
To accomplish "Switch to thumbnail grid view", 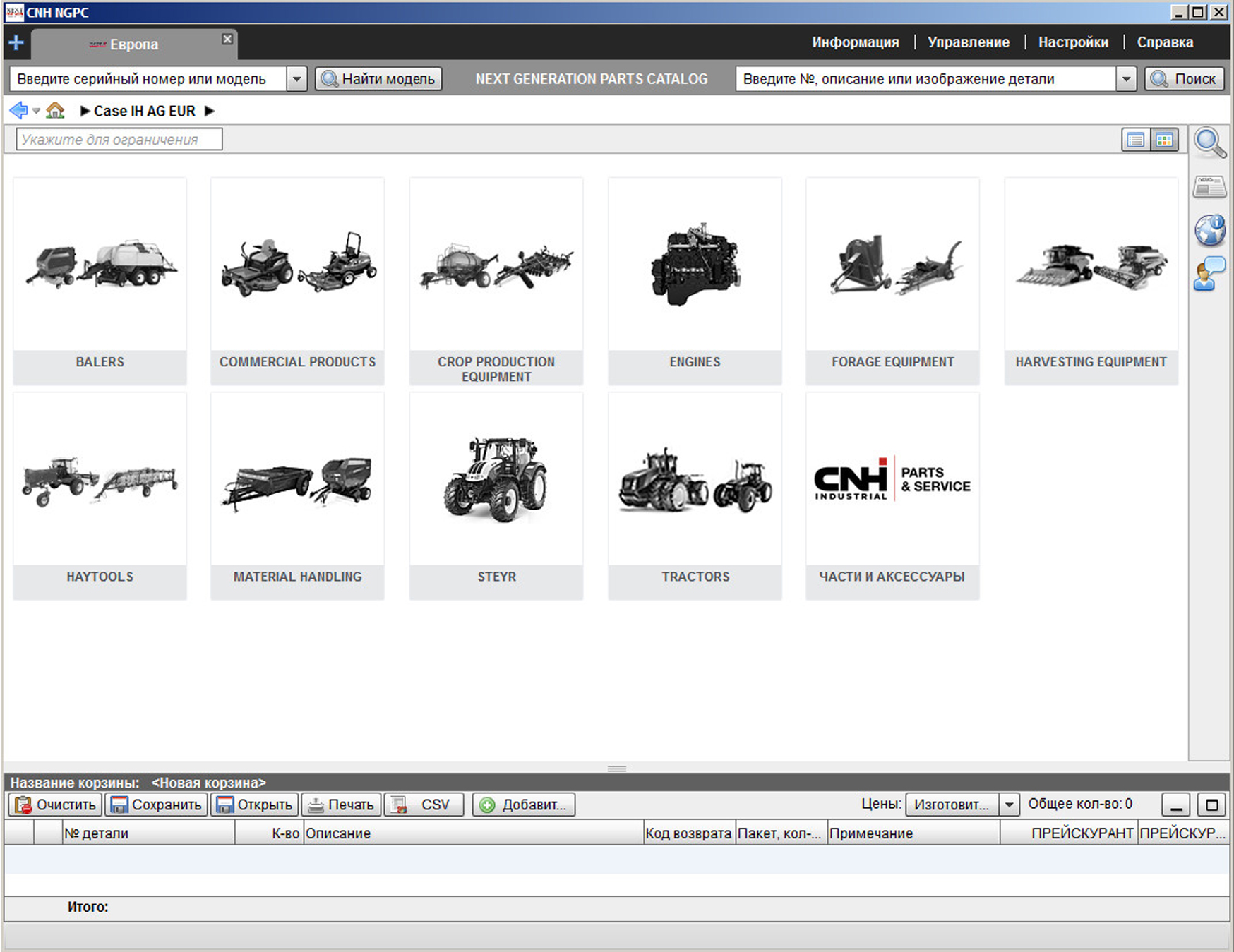I will pyautogui.click(x=1164, y=140).
